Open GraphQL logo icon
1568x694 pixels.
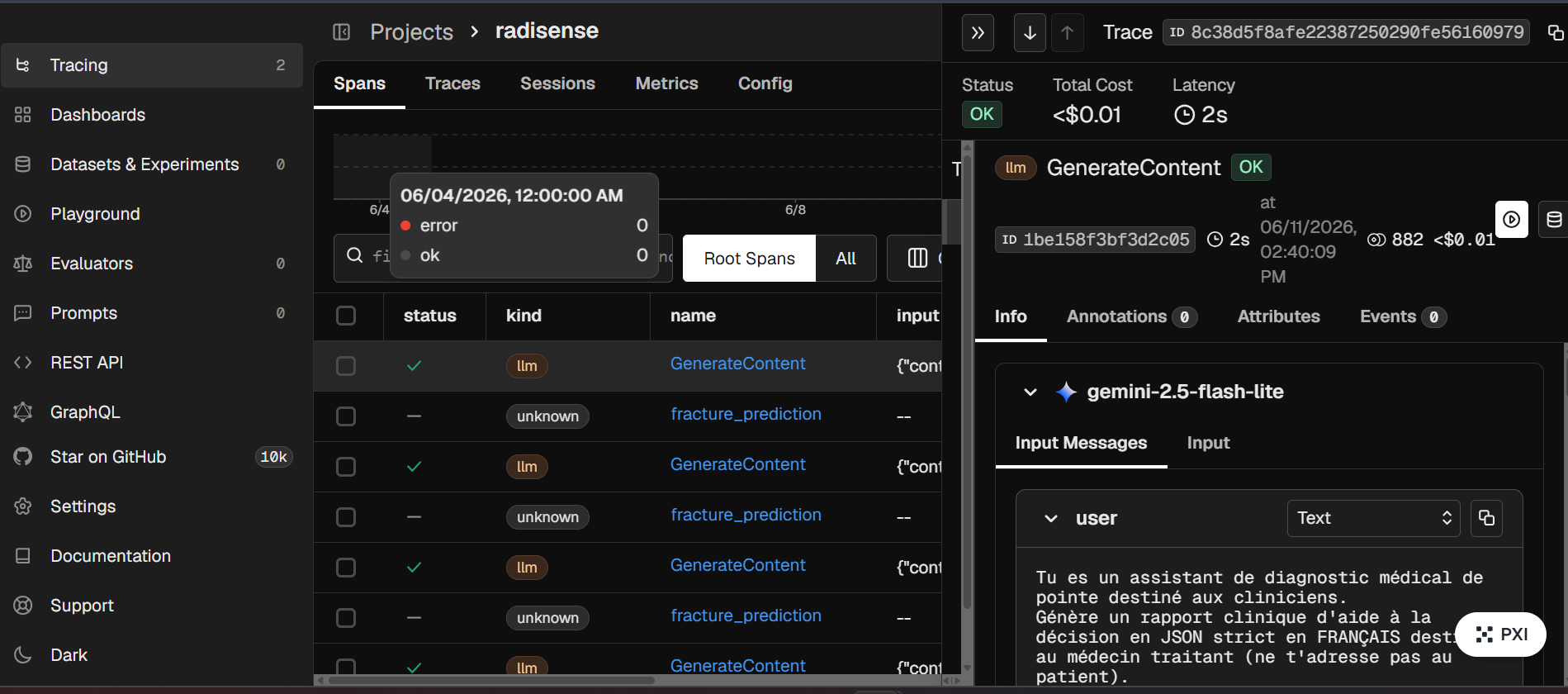[x=23, y=412]
